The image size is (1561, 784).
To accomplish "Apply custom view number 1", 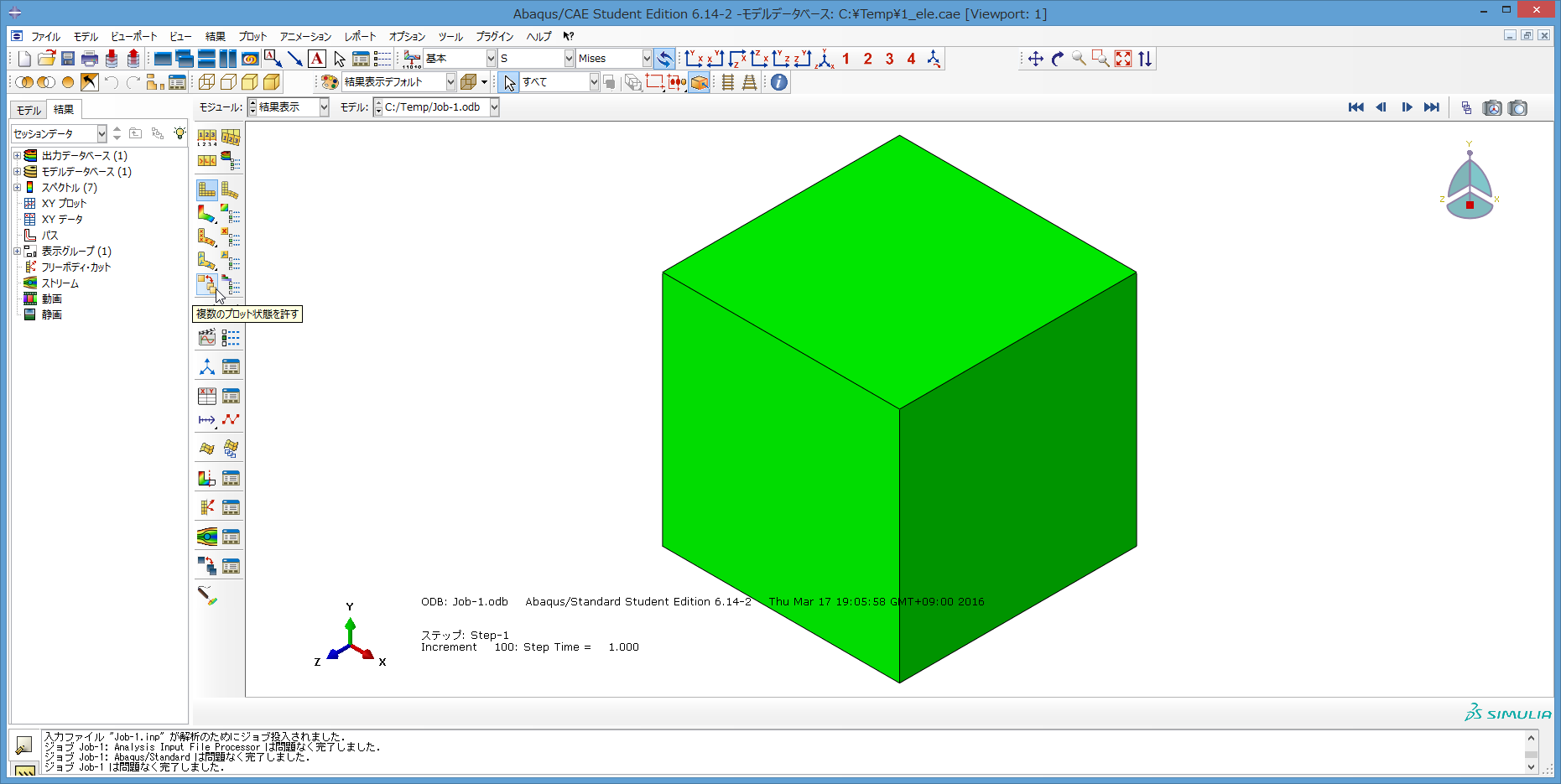I will 846,59.
